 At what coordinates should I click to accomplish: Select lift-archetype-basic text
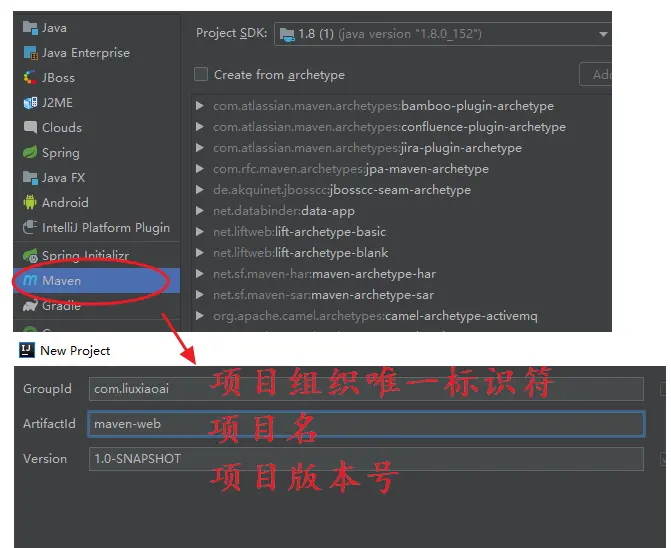(330, 232)
